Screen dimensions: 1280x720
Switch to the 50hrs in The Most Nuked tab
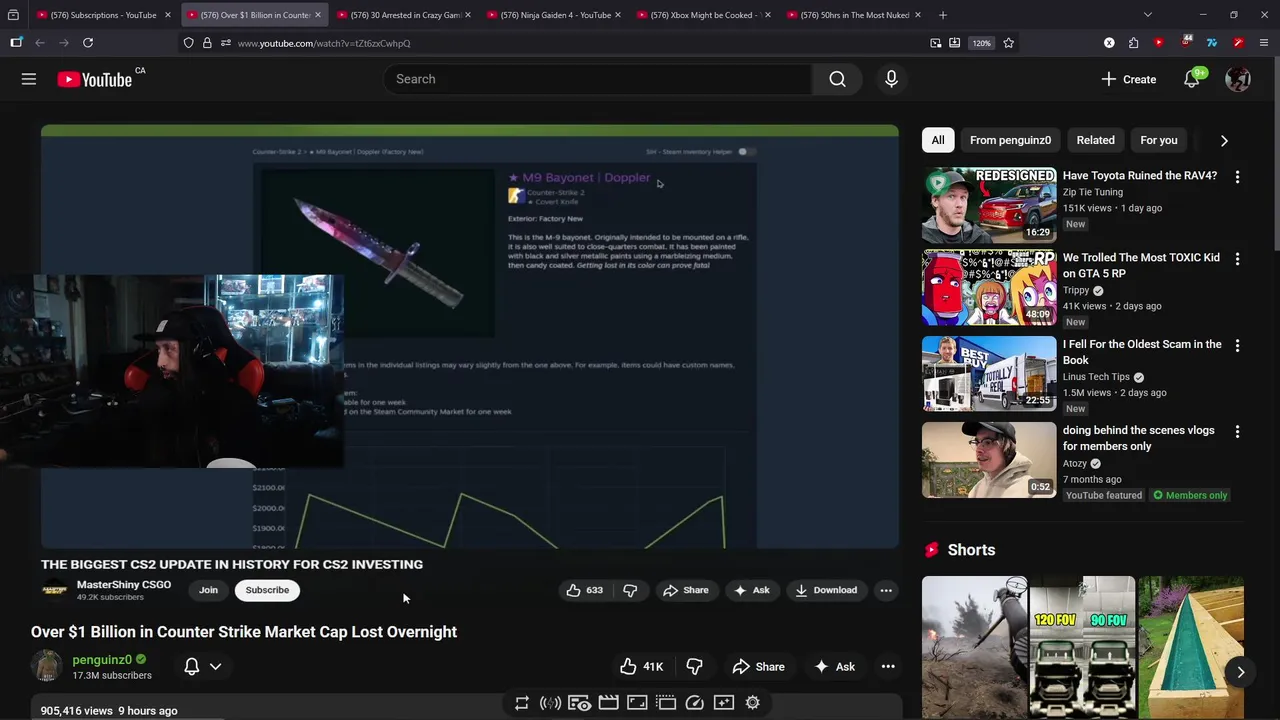coord(856,15)
